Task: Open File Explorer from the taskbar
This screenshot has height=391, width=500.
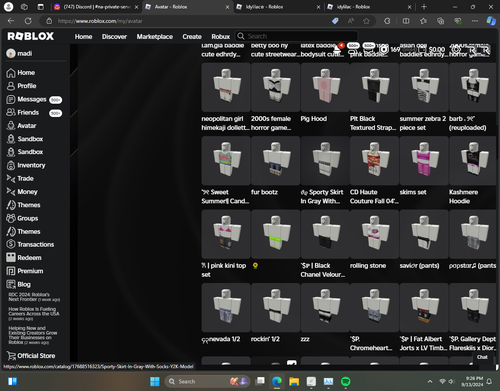Action: [x=294, y=381]
